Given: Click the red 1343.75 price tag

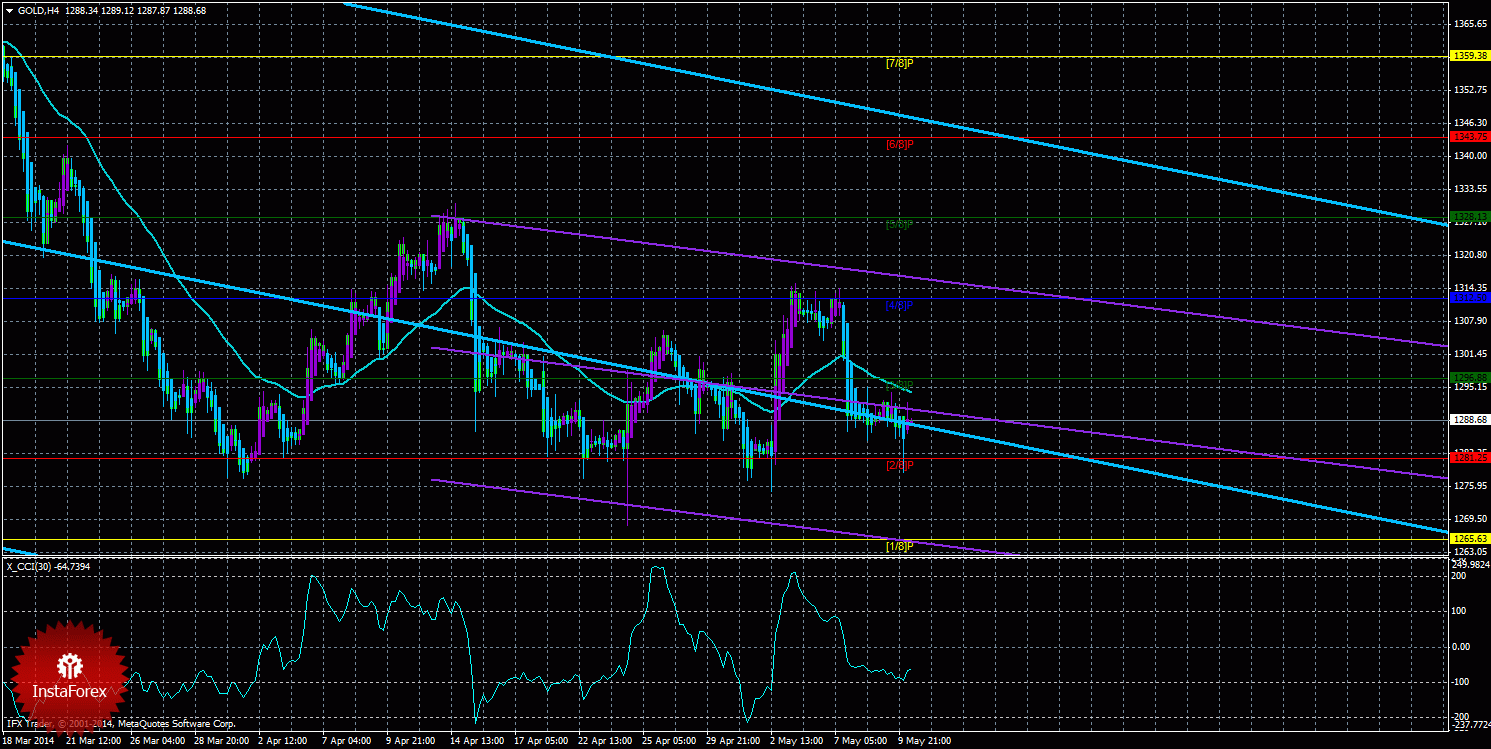Looking at the screenshot, I should point(1469,136).
